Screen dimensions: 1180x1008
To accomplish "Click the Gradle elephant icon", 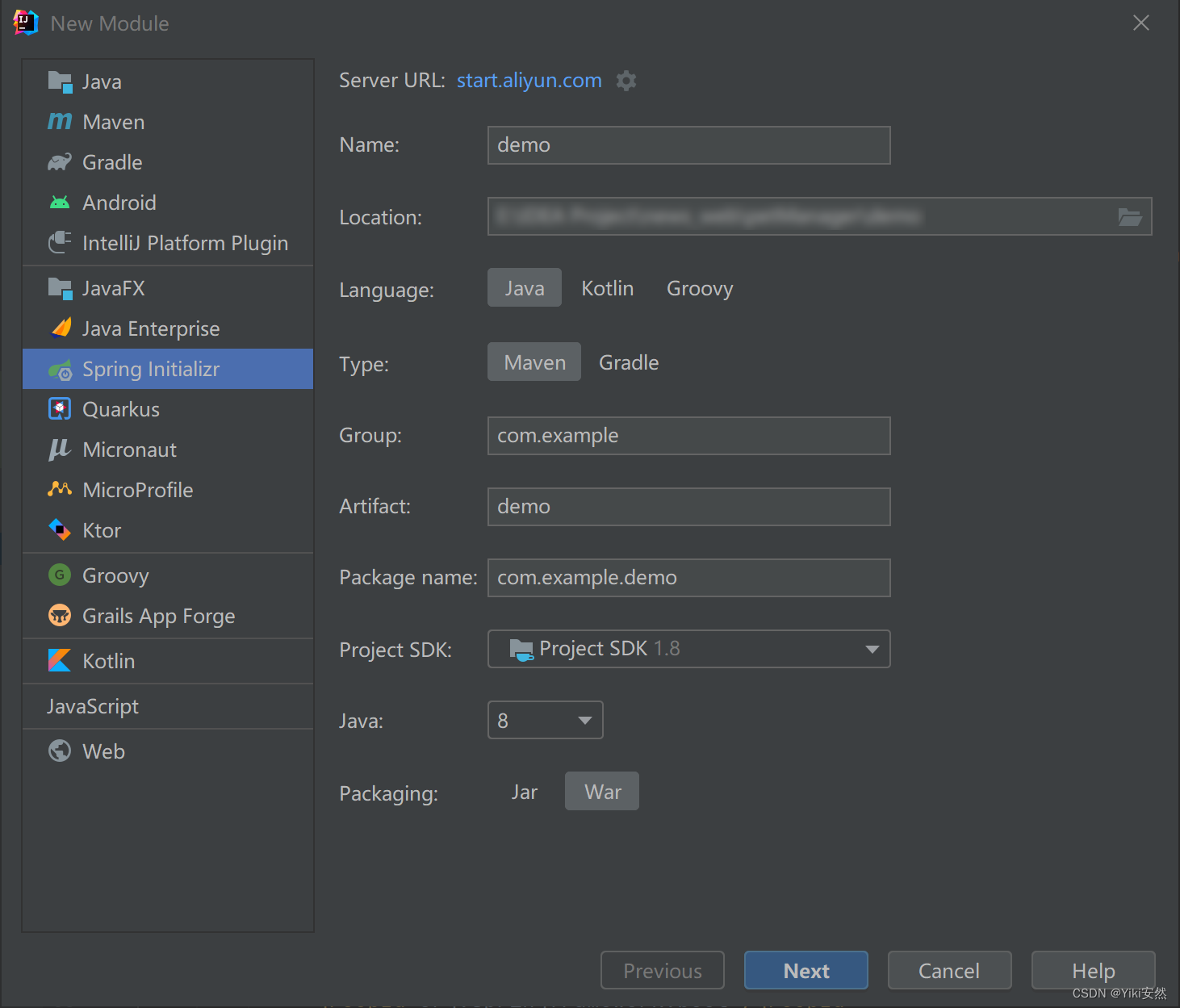I will [x=60, y=162].
